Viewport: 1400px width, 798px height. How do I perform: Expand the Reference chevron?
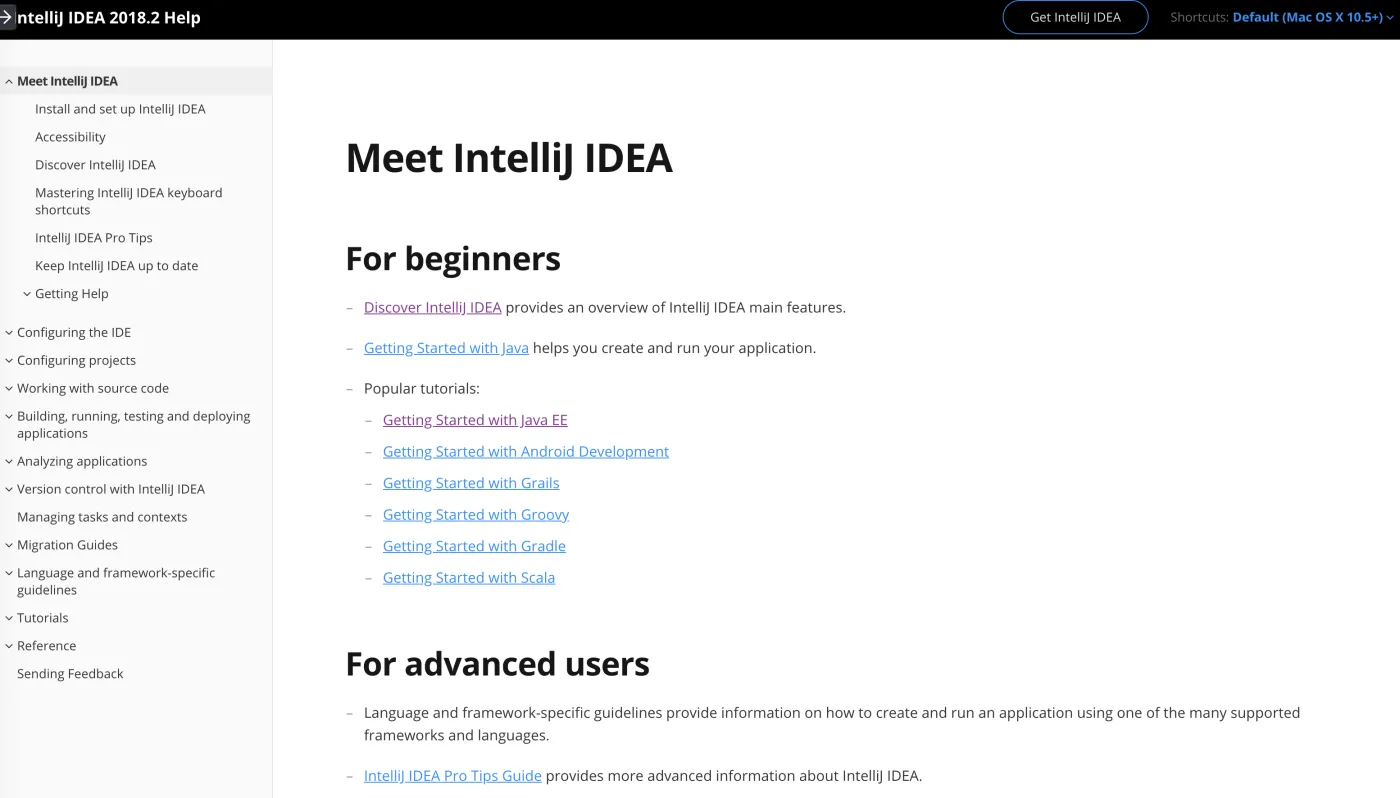click(x=9, y=647)
